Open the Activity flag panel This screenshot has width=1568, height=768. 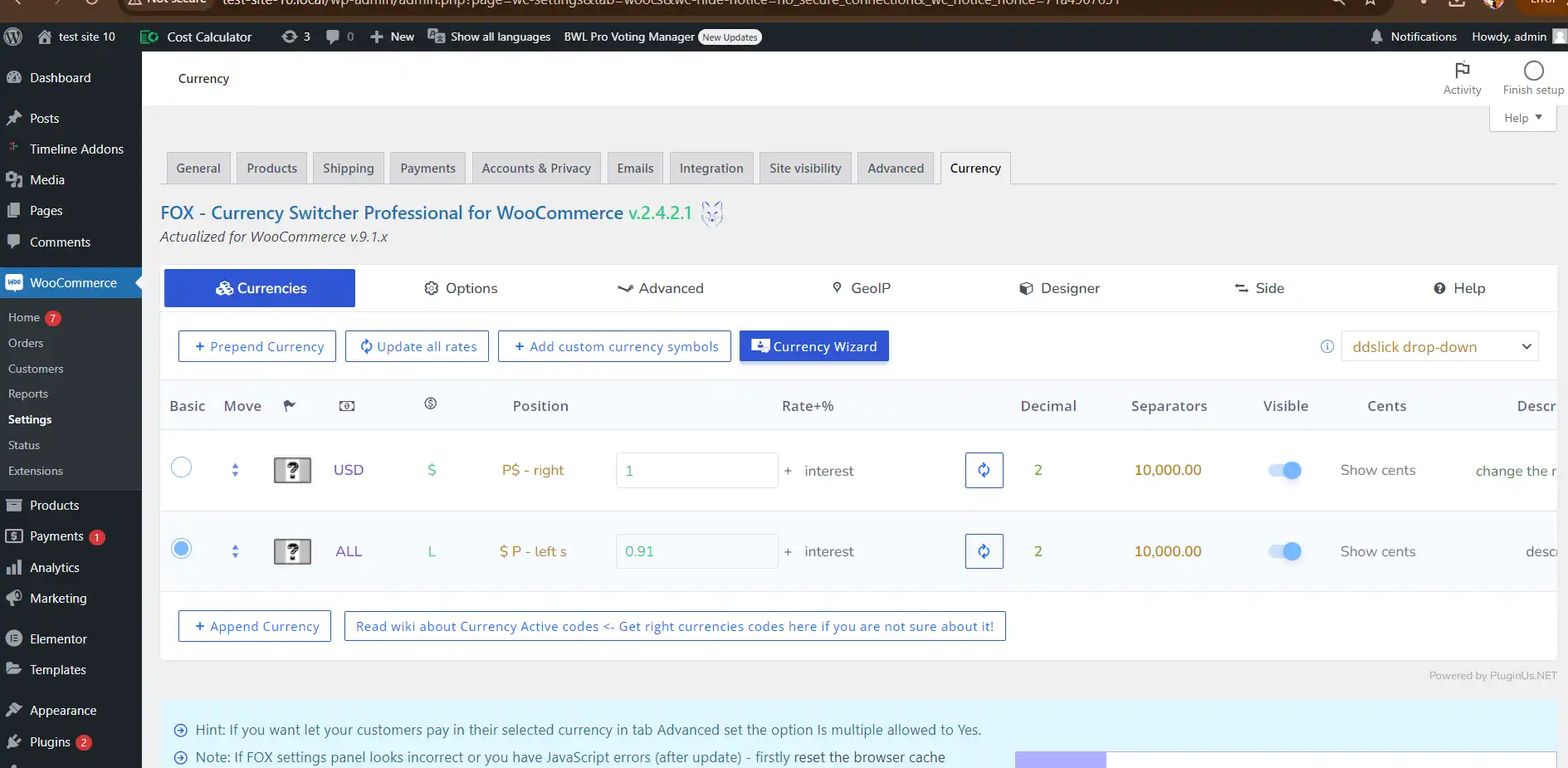(1462, 78)
